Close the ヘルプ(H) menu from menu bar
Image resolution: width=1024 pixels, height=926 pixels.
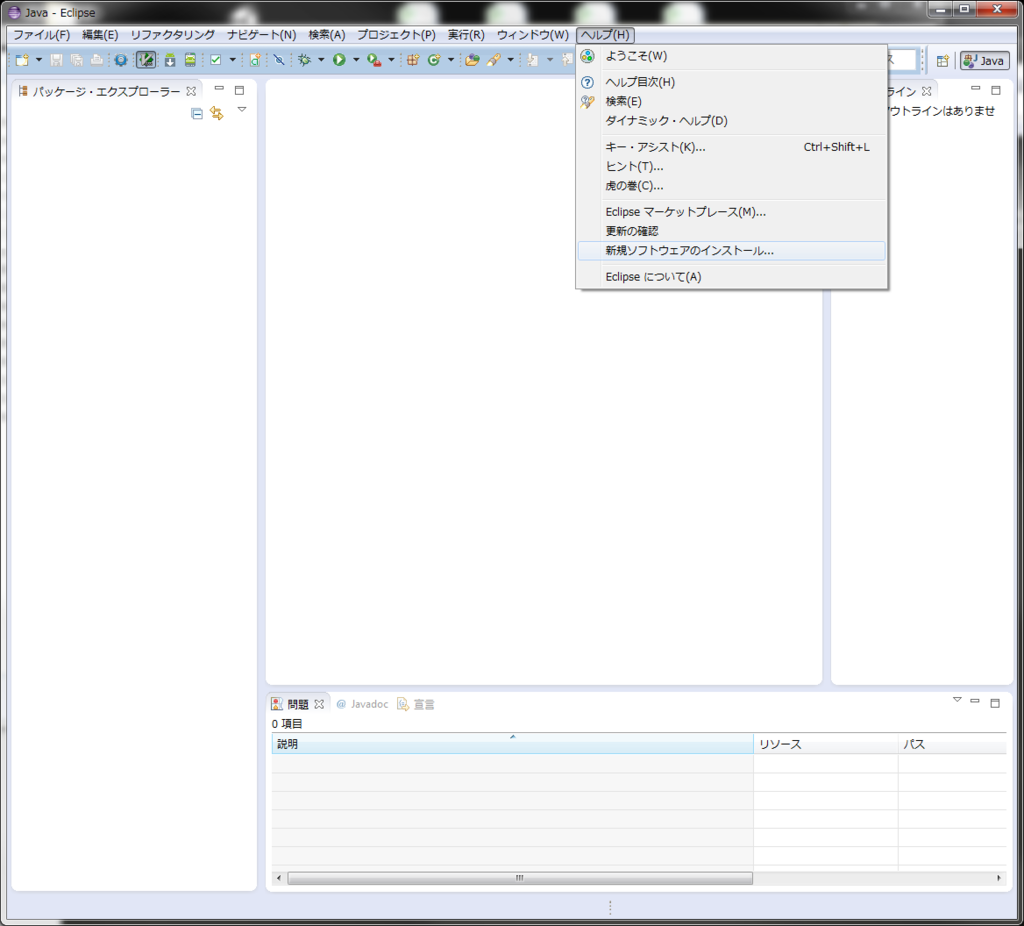605,35
